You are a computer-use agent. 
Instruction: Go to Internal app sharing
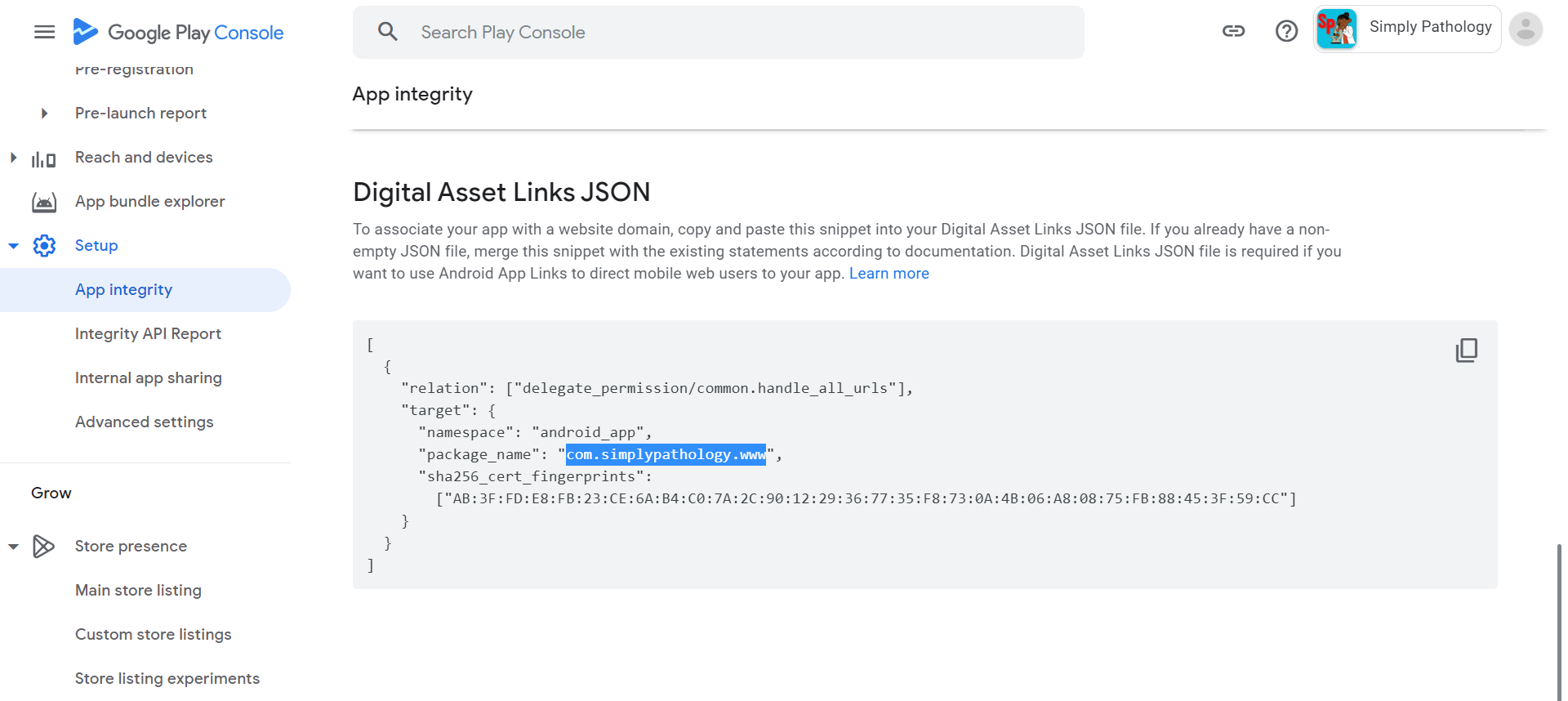pos(148,377)
